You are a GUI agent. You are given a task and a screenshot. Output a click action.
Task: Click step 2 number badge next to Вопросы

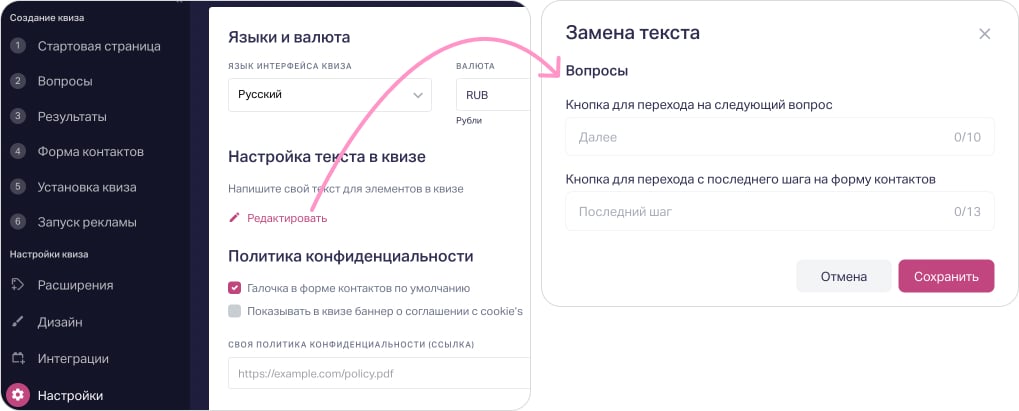pyautogui.click(x=18, y=81)
